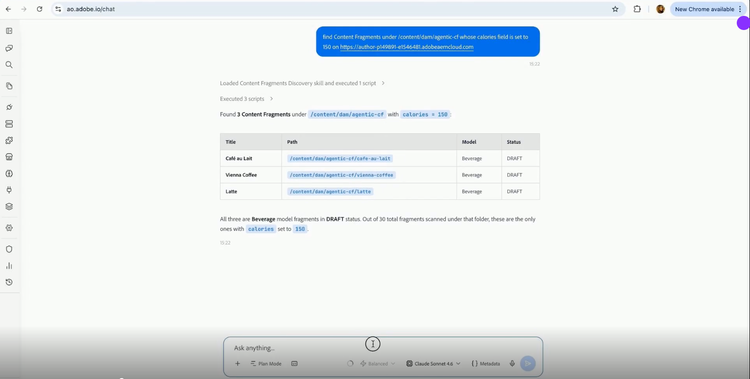Open the chat conversations icon in sidebar
The width and height of the screenshot is (750, 379).
point(9,48)
